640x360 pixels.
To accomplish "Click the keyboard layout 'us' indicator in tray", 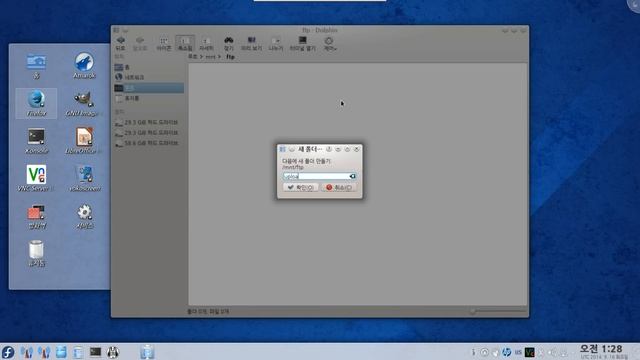I will tap(518, 352).
